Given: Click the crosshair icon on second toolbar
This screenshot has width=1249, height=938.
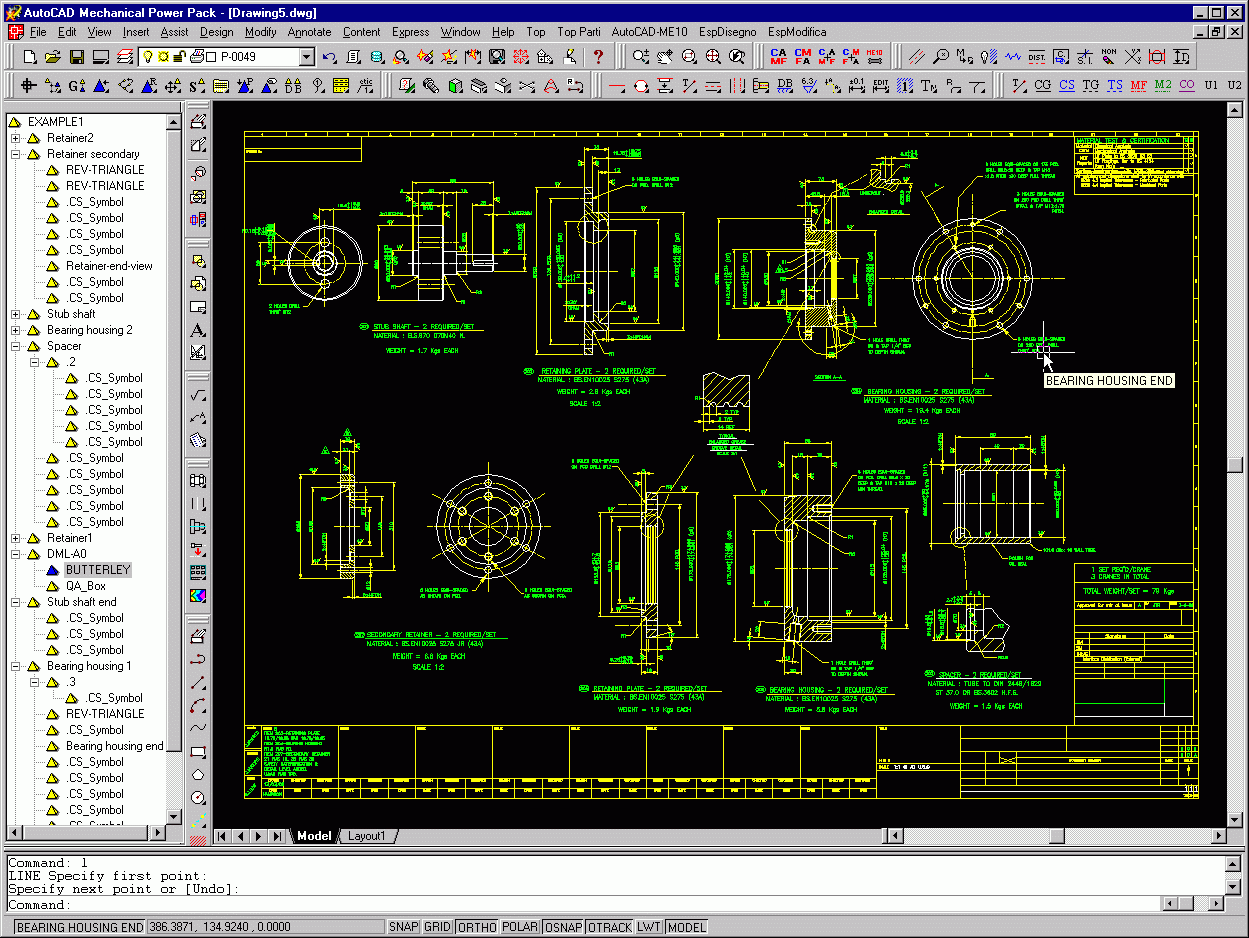Looking at the screenshot, I should click(x=27, y=85).
